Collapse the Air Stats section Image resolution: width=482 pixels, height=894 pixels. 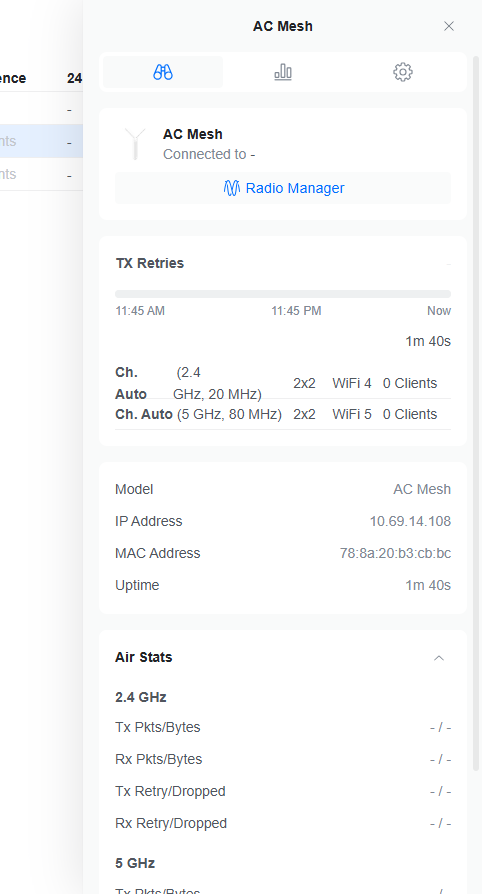pyautogui.click(x=439, y=658)
